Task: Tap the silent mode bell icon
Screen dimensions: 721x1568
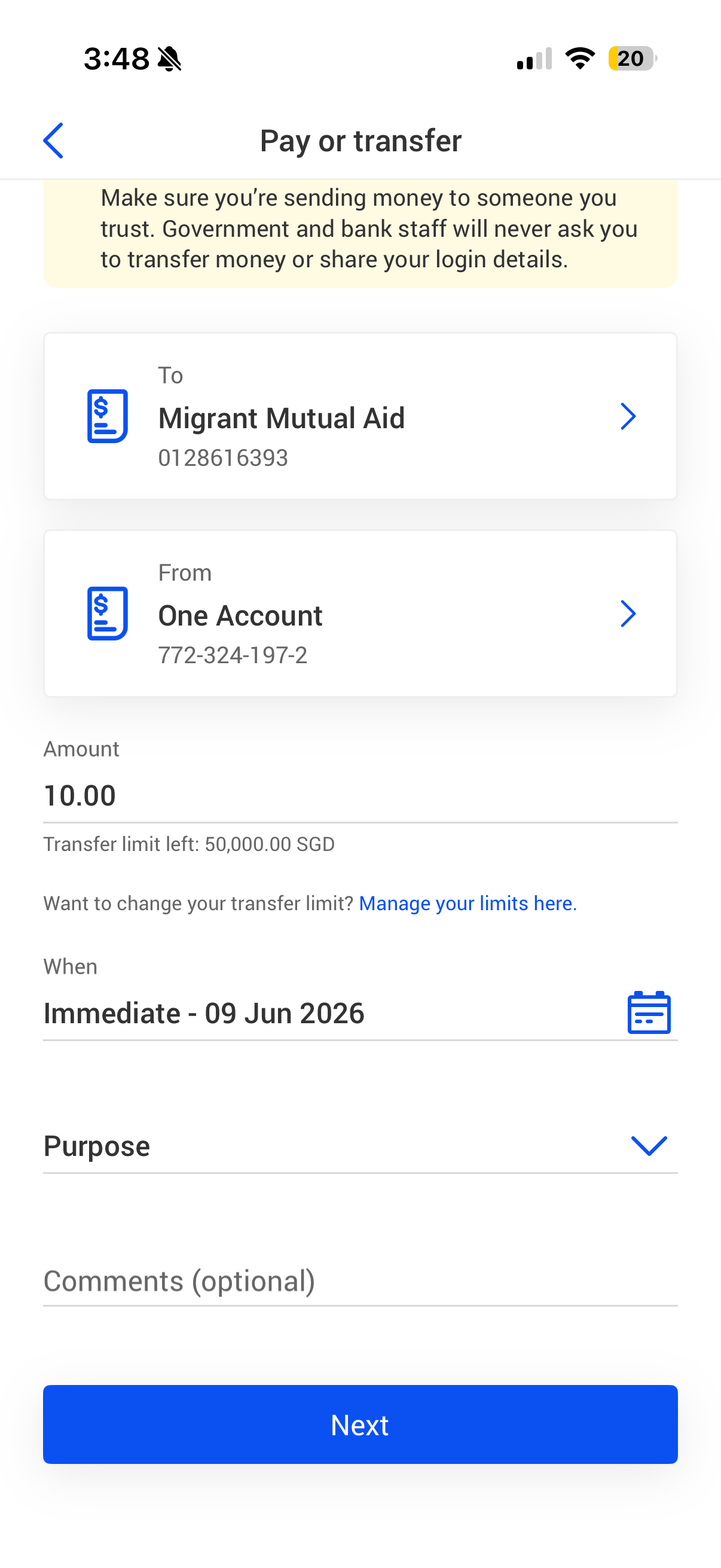Action: click(169, 59)
